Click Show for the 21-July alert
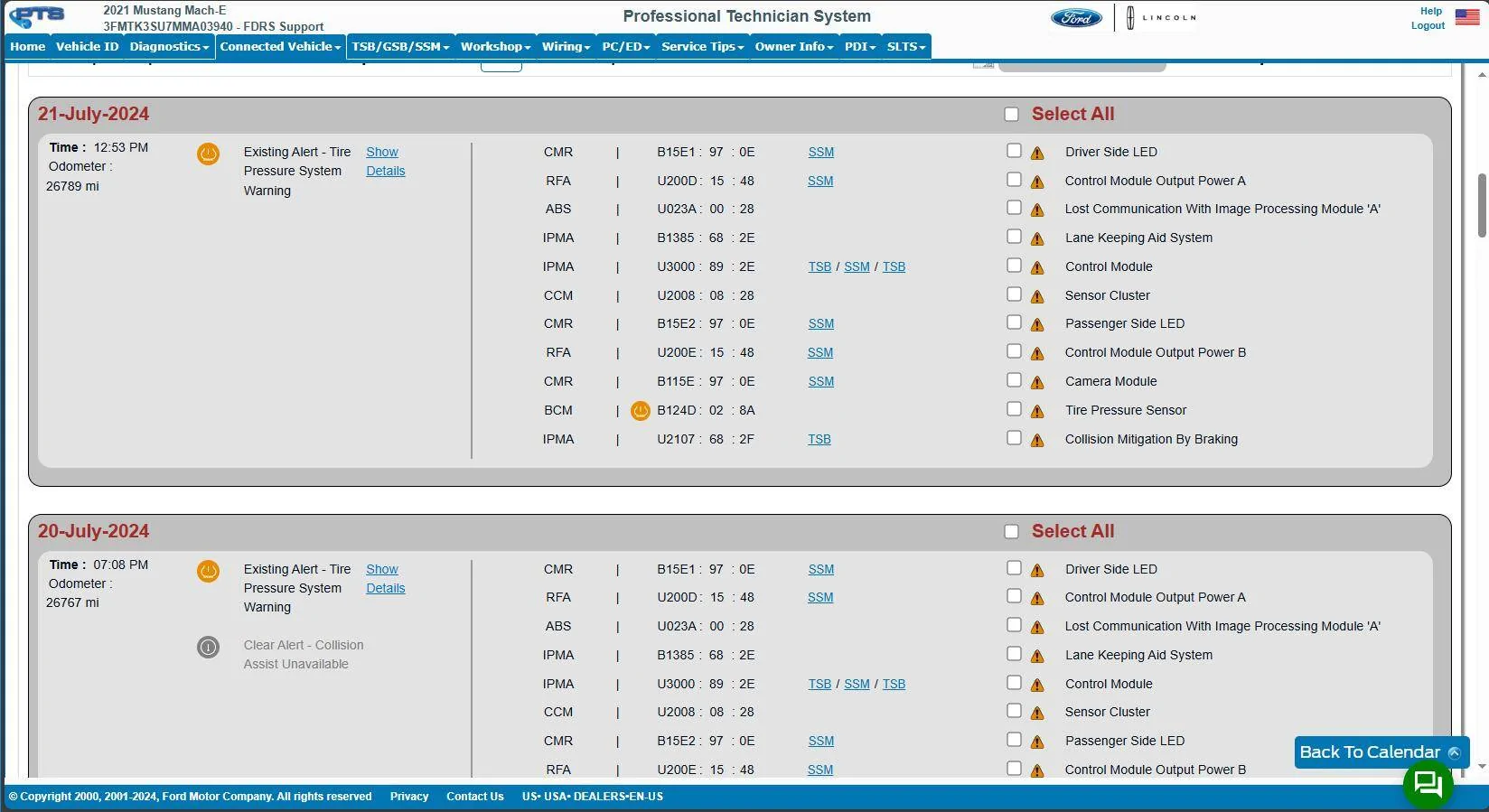The height and width of the screenshot is (812, 1489). [382, 153]
